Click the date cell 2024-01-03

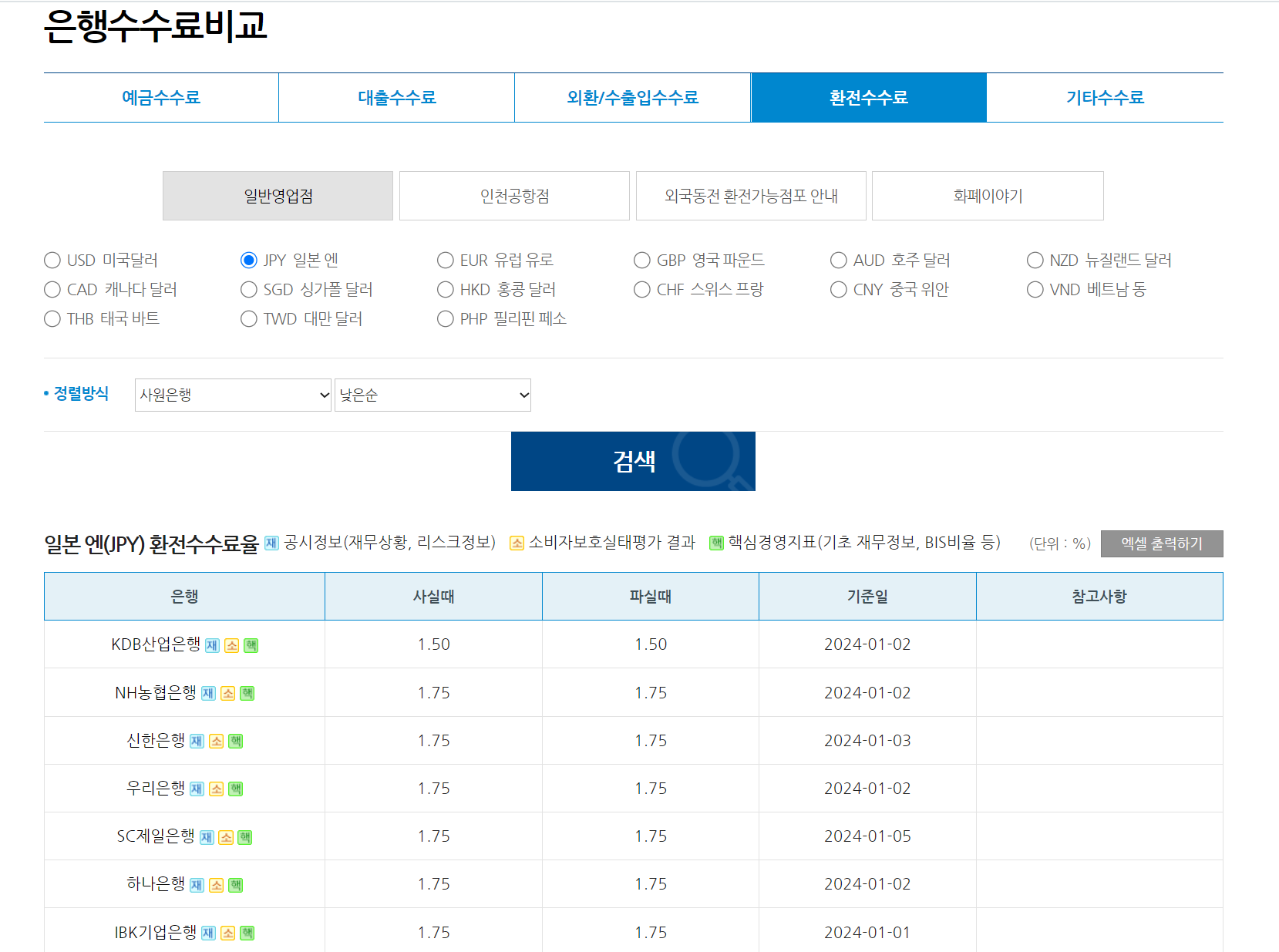pyautogui.click(x=867, y=741)
